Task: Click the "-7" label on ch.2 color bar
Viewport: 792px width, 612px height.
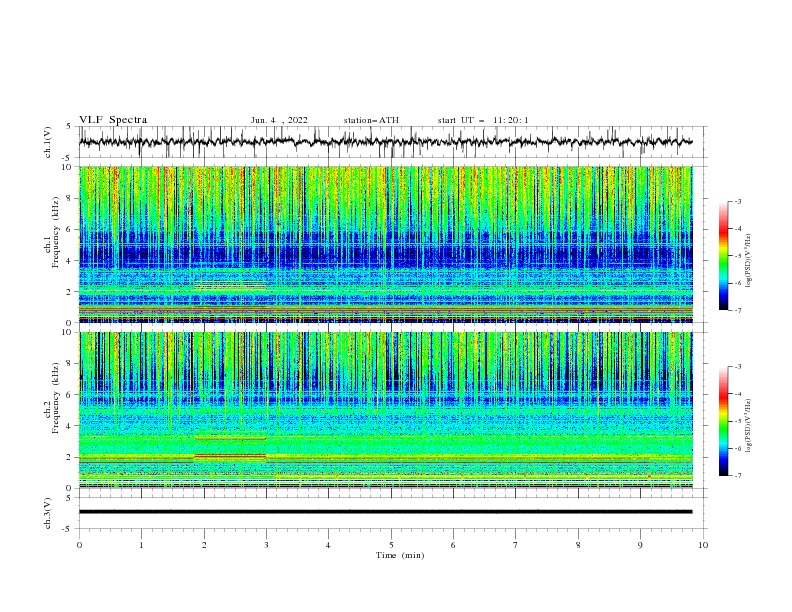Action: coord(737,476)
